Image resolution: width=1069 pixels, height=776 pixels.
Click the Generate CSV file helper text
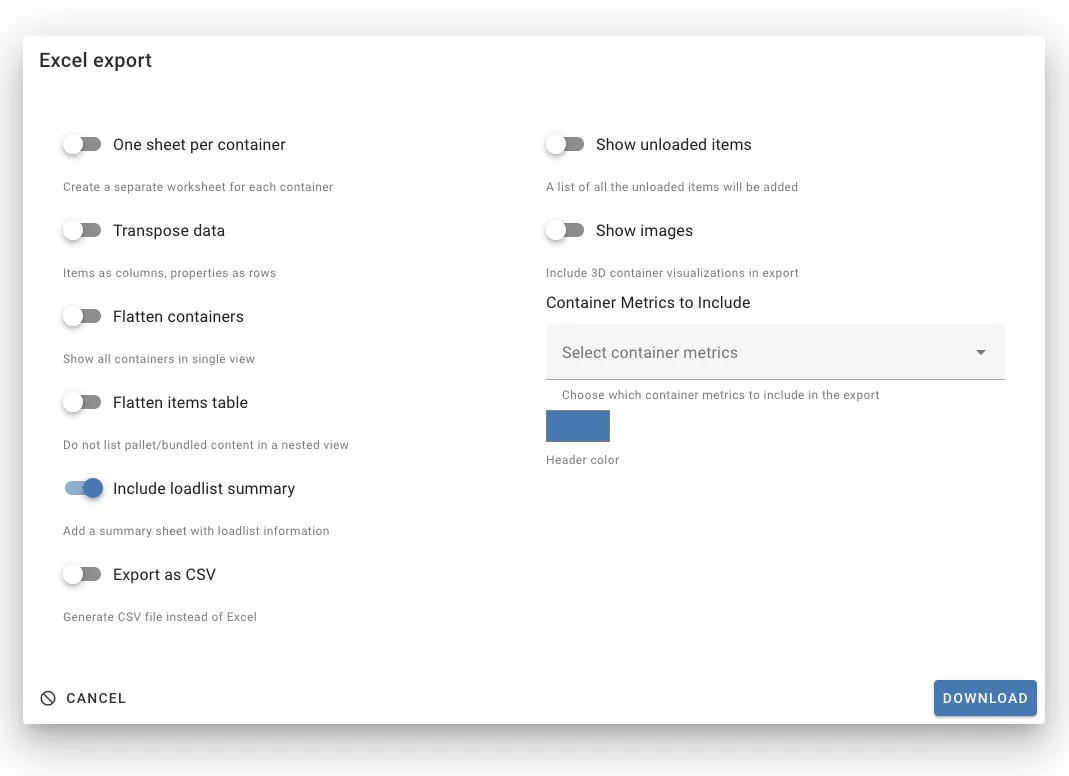point(160,617)
